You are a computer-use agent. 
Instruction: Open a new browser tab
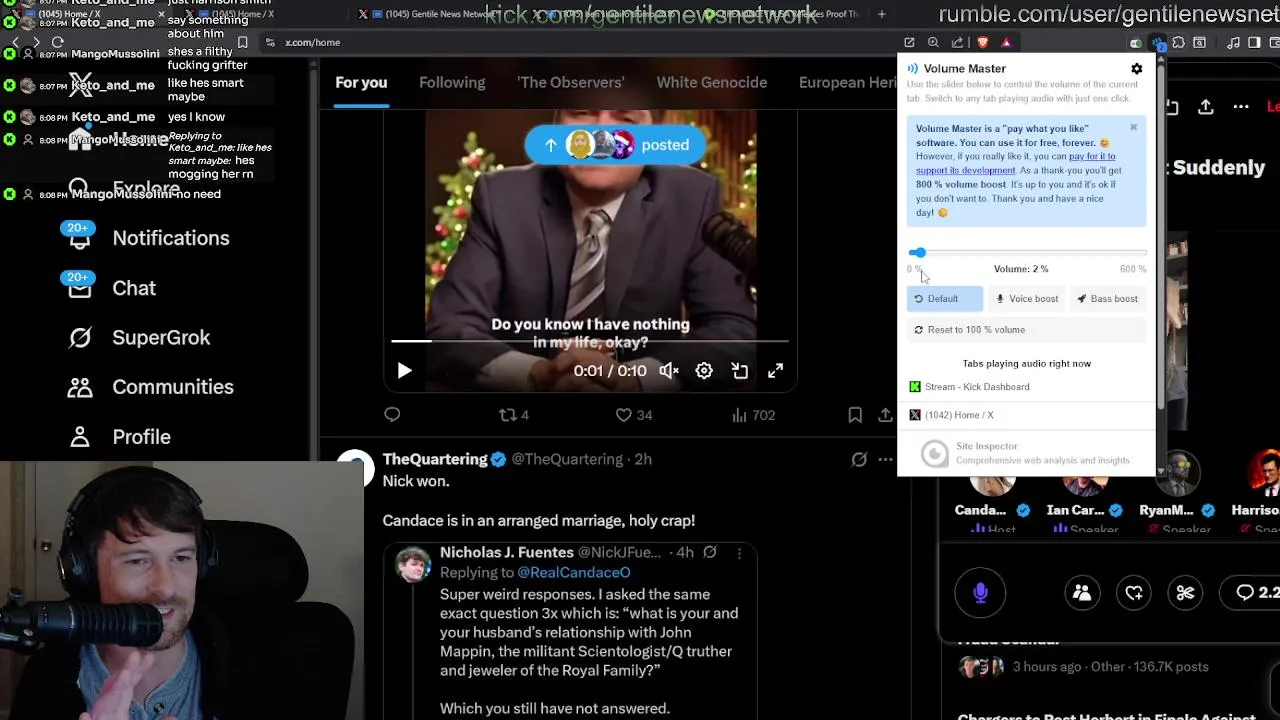tap(881, 14)
